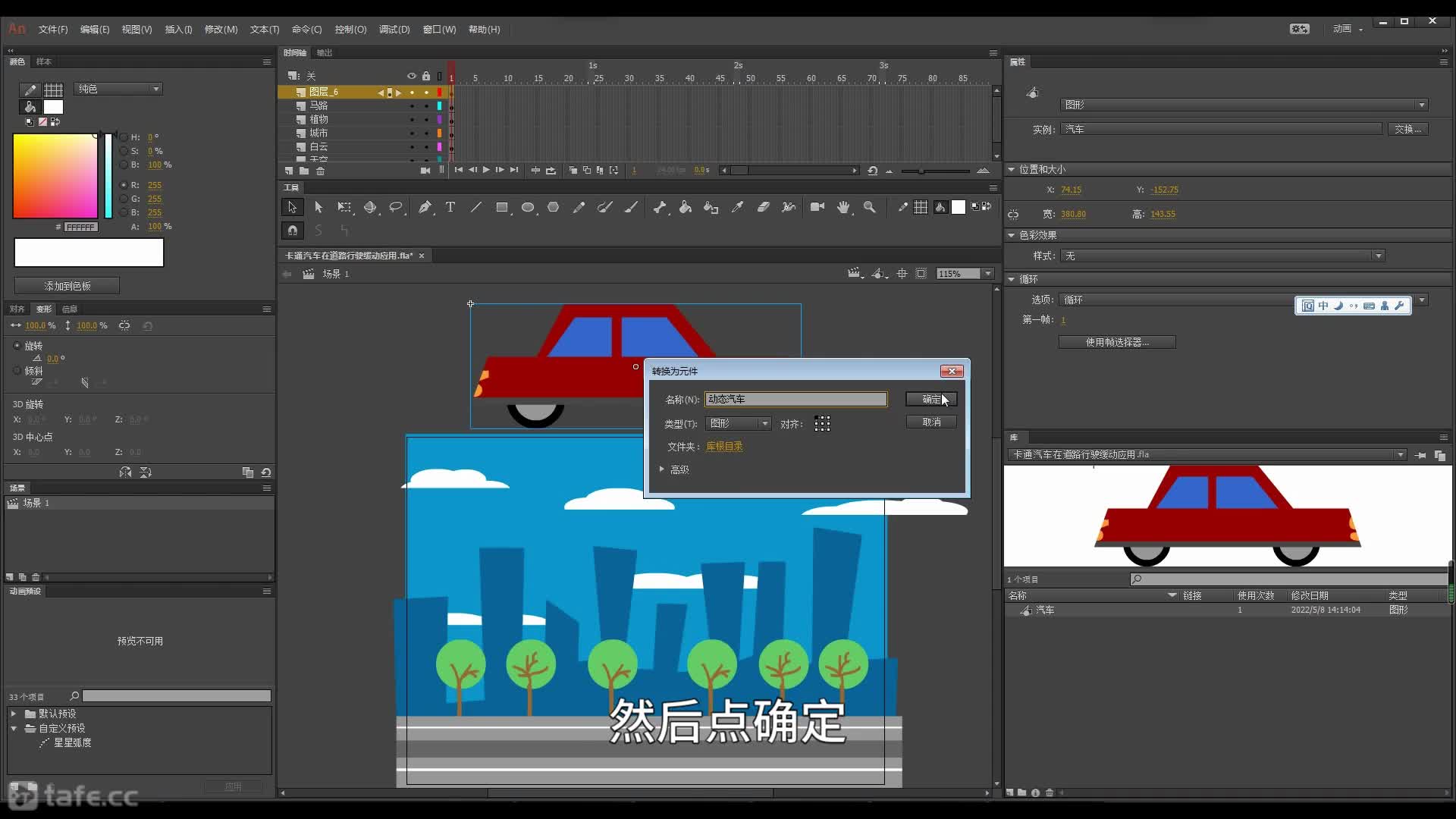Select the Lasso tool
Viewport: 1456px width, 819px height.
[x=396, y=207]
